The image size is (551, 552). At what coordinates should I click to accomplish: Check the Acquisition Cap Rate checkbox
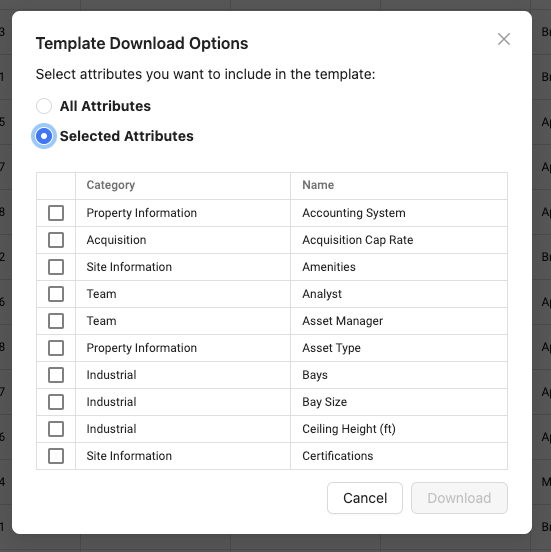[x=56, y=240]
